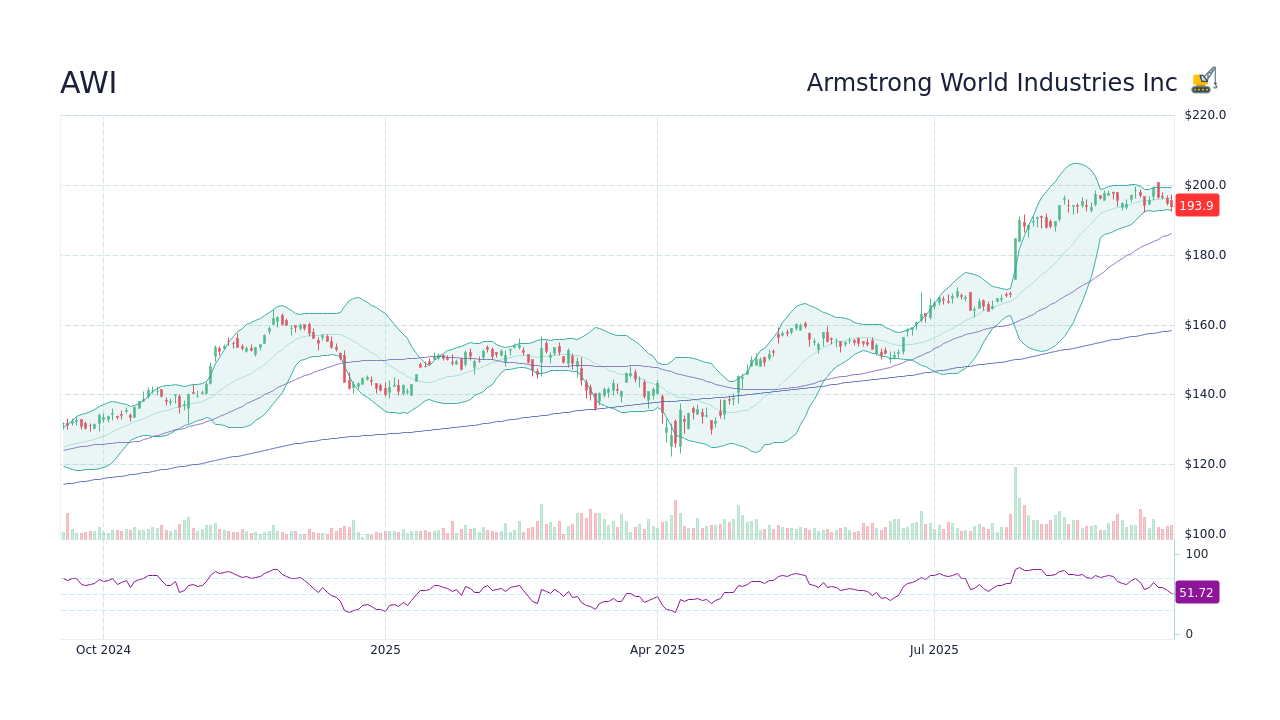Expand the Jul 2025 axis marker
1280x720 pixels.
935,649
